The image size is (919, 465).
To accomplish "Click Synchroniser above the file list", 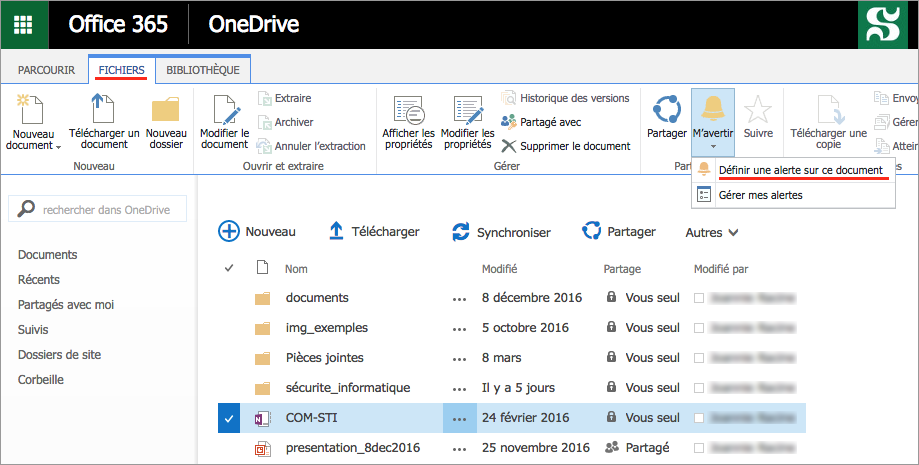I will pyautogui.click(x=501, y=232).
